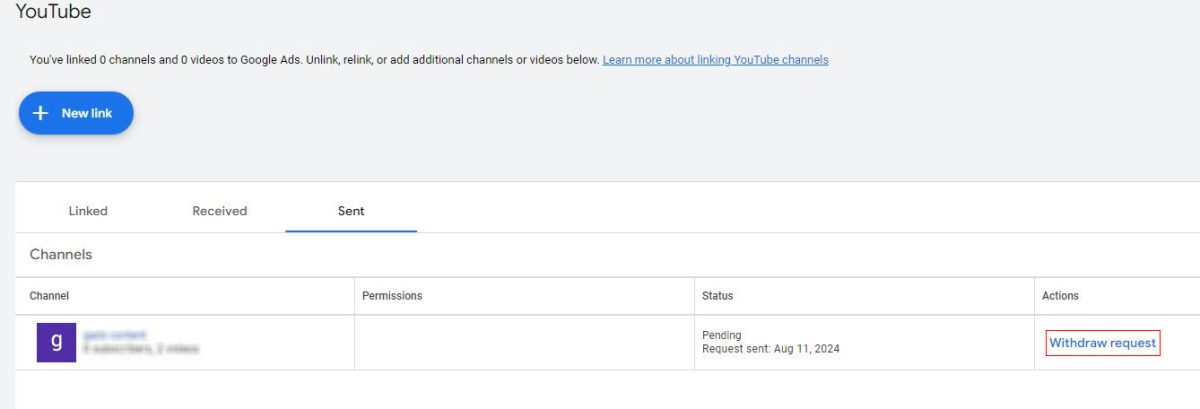This screenshot has width=1200, height=409.
Task: Click the New link button
Action: pos(76,113)
